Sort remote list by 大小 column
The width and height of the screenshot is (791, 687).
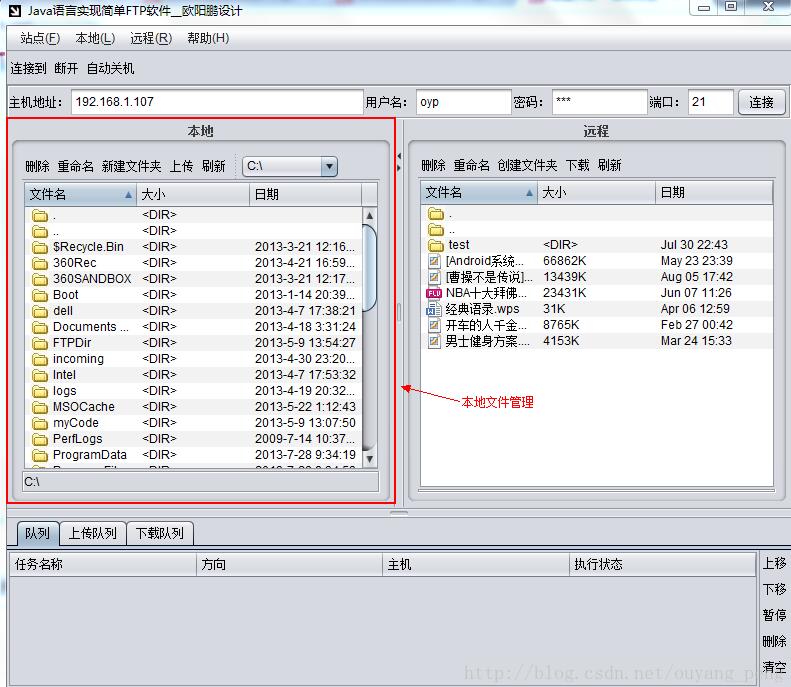[596, 192]
